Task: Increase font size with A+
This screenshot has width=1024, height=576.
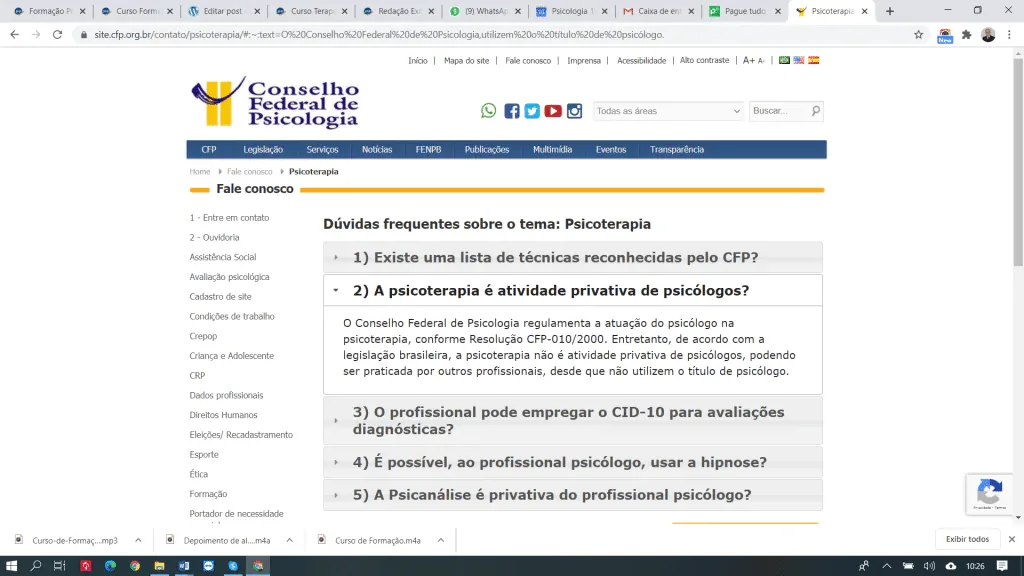Action: point(748,60)
